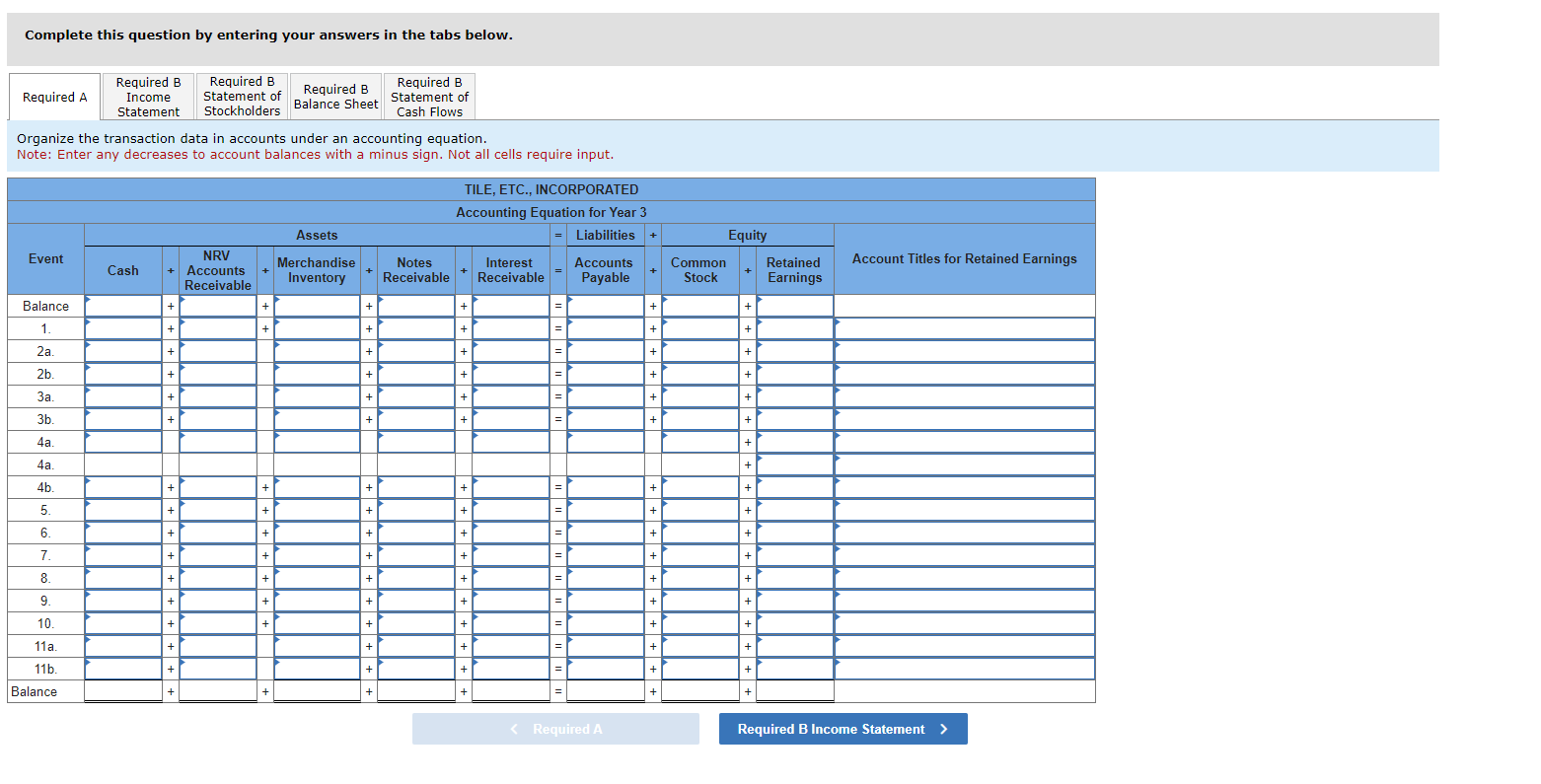This screenshot has width=1541, height=784.
Task: Click the ending Balance Retained Earnings cell
Action: [x=795, y=691]
